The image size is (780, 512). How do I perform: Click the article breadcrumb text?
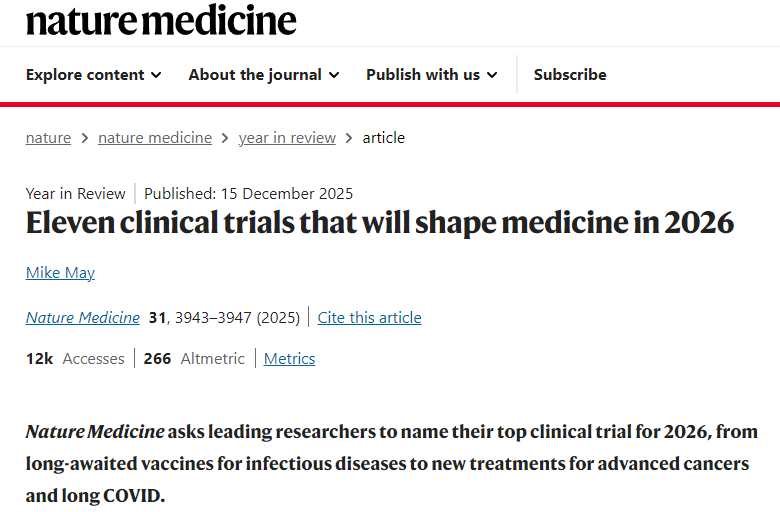[x=384, y=138]
